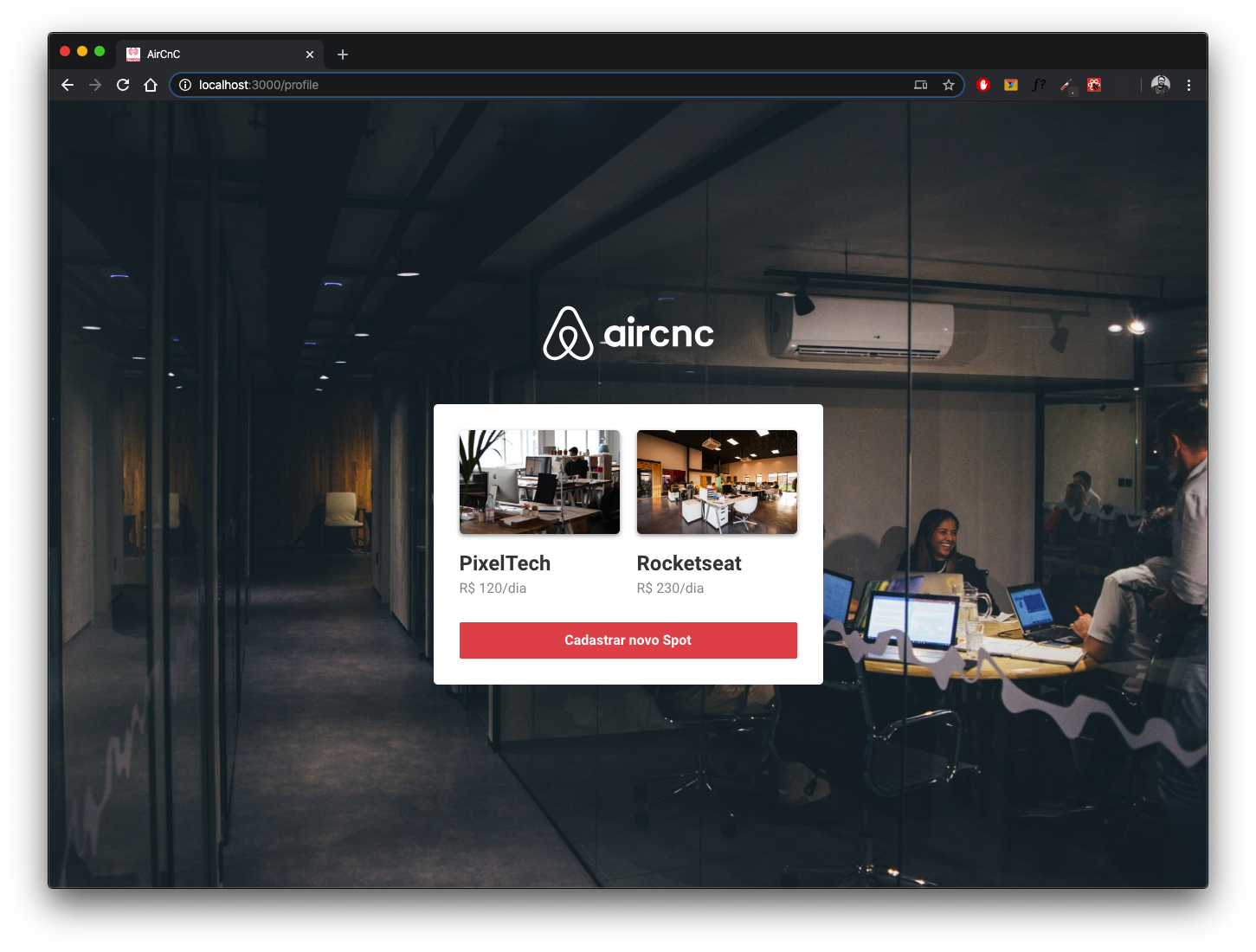Image resolution: width=1256 pixels, height=952 pixels.
Task: Open the orange square extension icon
Action: pos(1011,85)
